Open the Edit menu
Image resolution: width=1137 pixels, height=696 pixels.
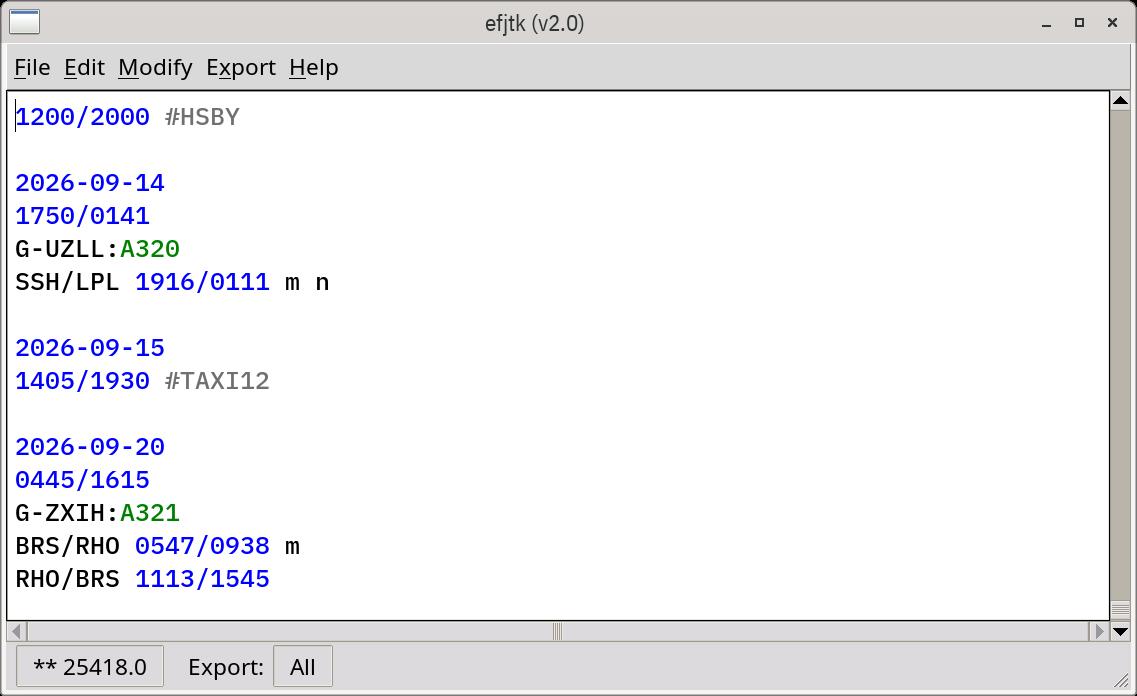[84, 67]
